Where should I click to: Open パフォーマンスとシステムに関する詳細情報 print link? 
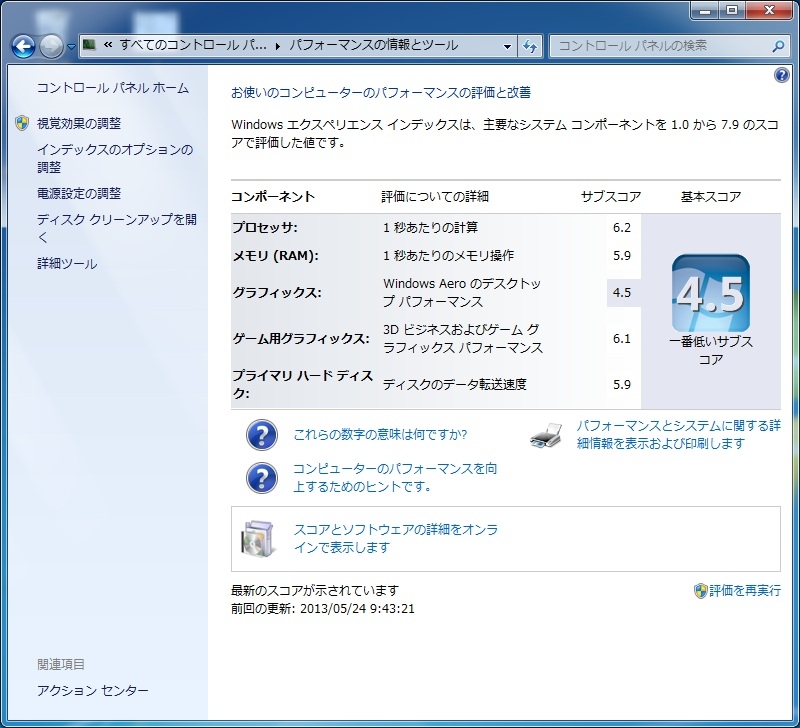[679, 435]
